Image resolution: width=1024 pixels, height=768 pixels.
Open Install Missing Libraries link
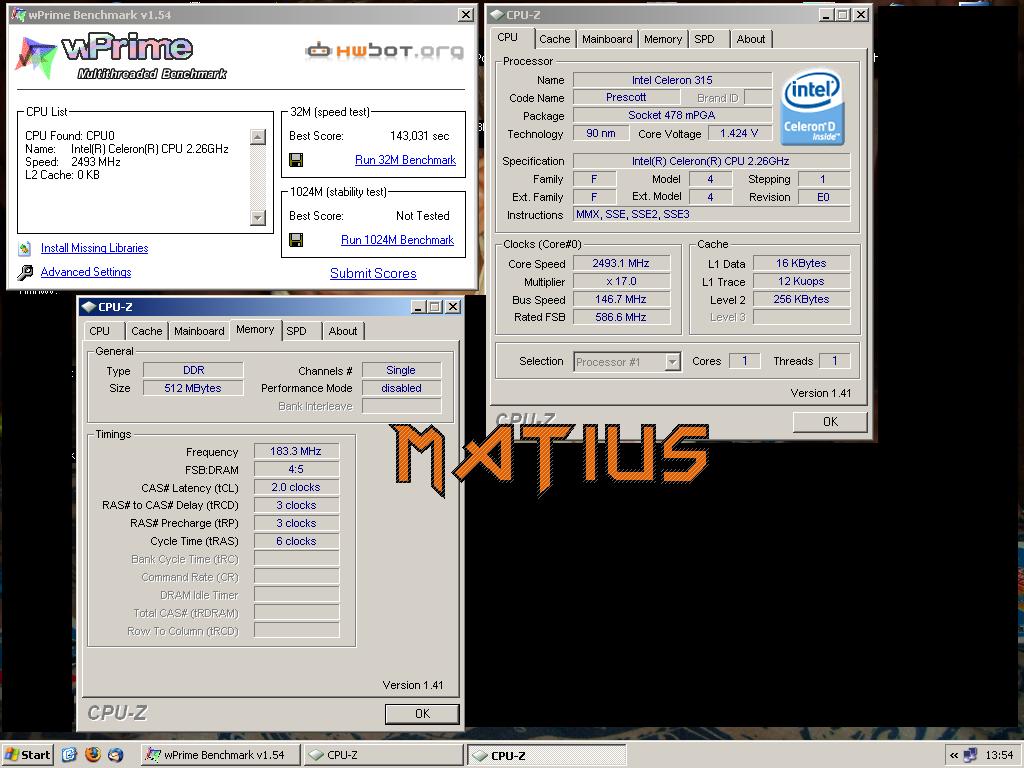click(95, 248)
